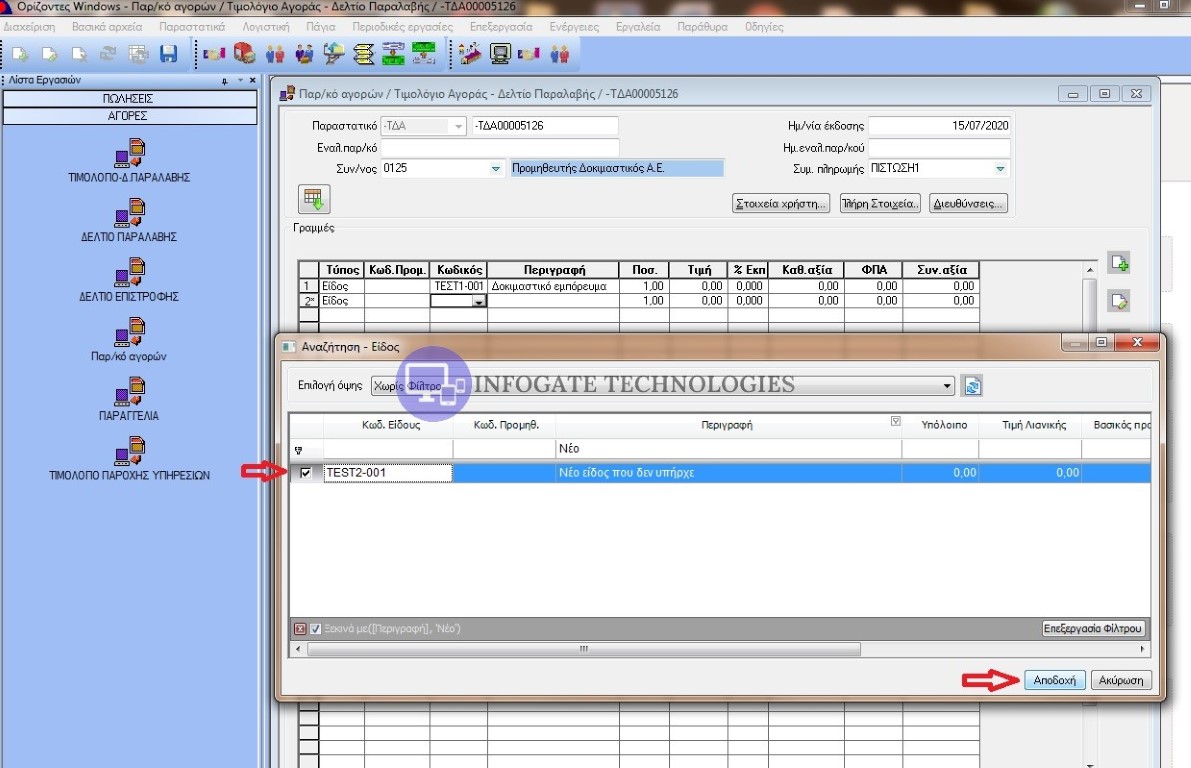Toggle the 'Ξεκινά με' filter checkbox

click(316, 629)
